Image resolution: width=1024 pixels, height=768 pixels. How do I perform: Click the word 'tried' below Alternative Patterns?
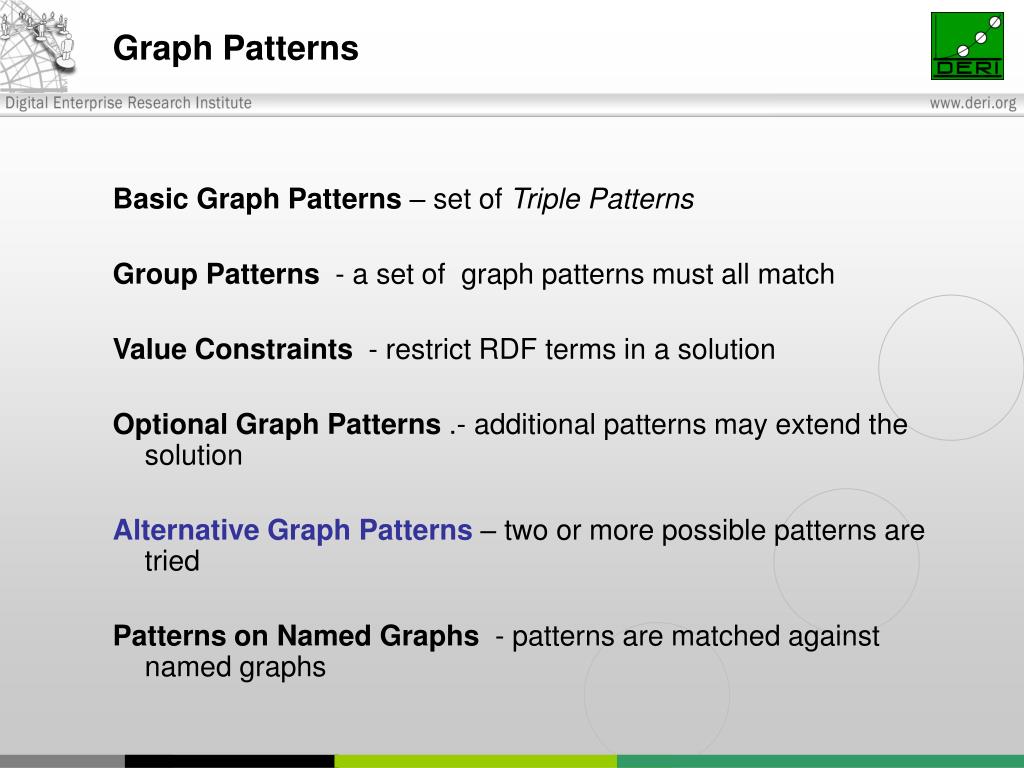tap(172, 561)
